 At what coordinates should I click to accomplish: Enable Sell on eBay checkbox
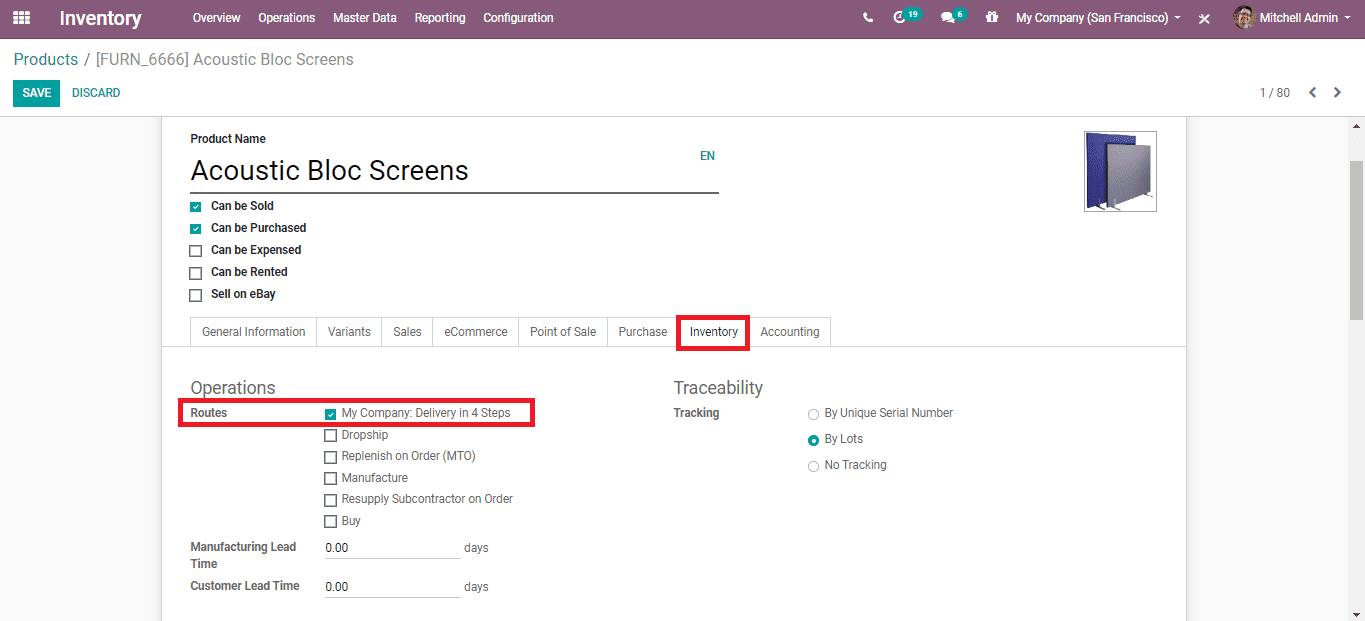click(x=196, y=295)
